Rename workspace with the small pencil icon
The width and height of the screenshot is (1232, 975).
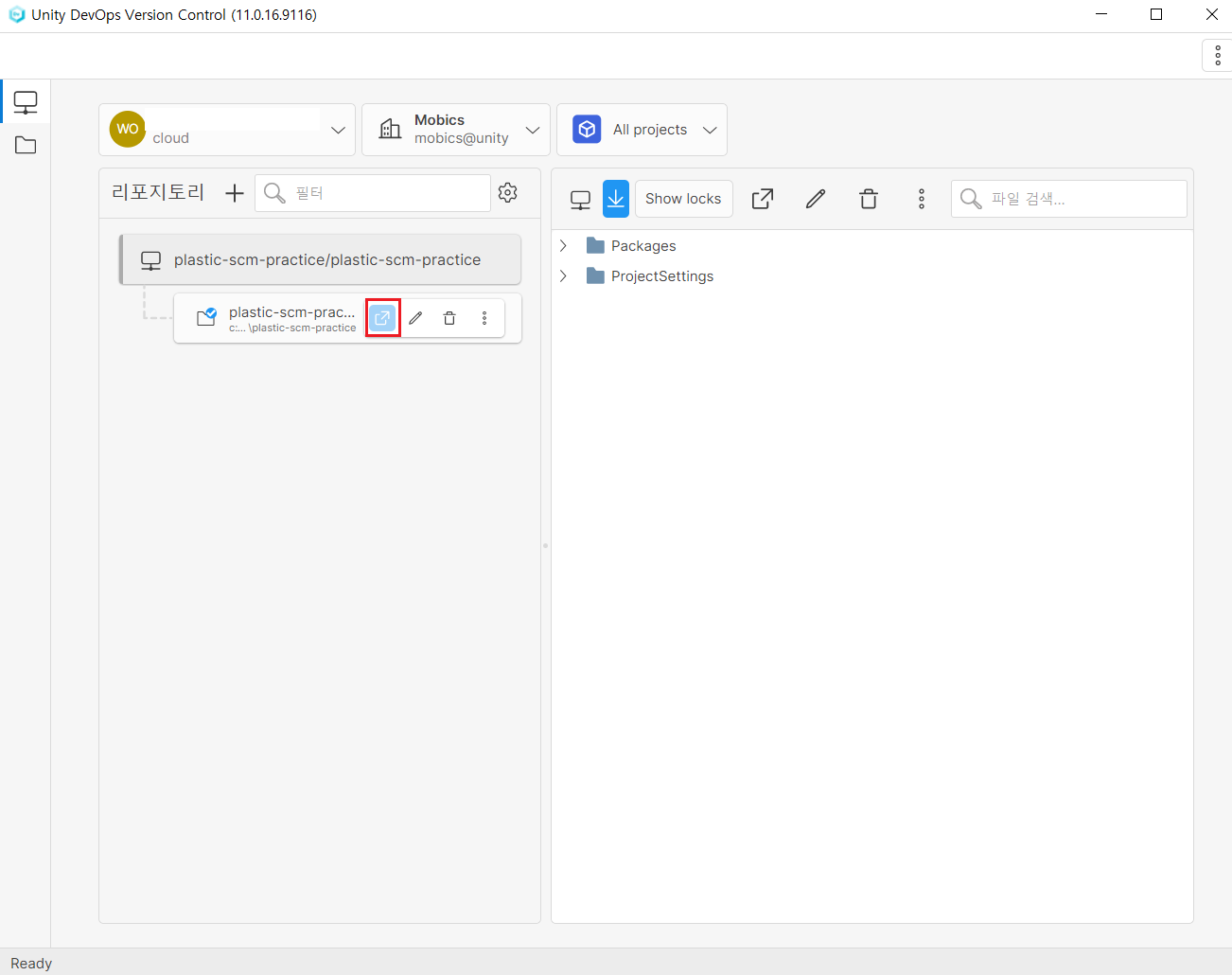tap(415, 318)
